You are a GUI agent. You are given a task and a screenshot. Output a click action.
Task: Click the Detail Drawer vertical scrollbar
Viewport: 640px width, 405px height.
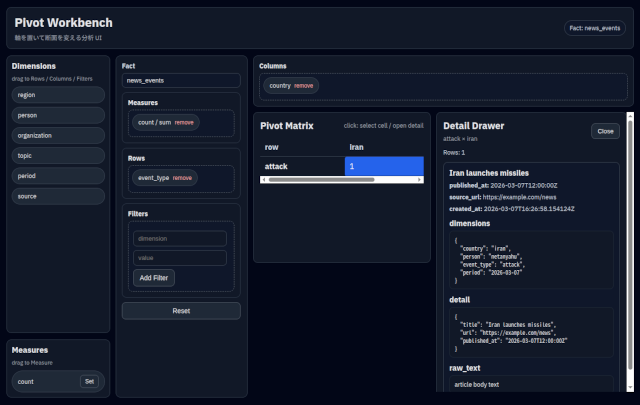[x=629, y=250]
